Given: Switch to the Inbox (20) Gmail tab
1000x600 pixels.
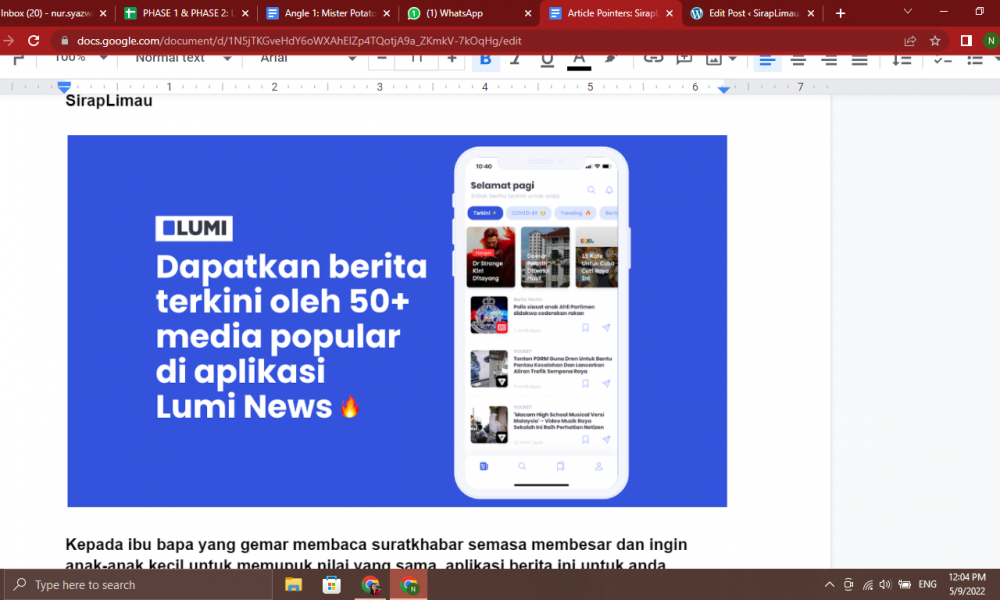Looking at the screenshot, I should coord(48,13).
